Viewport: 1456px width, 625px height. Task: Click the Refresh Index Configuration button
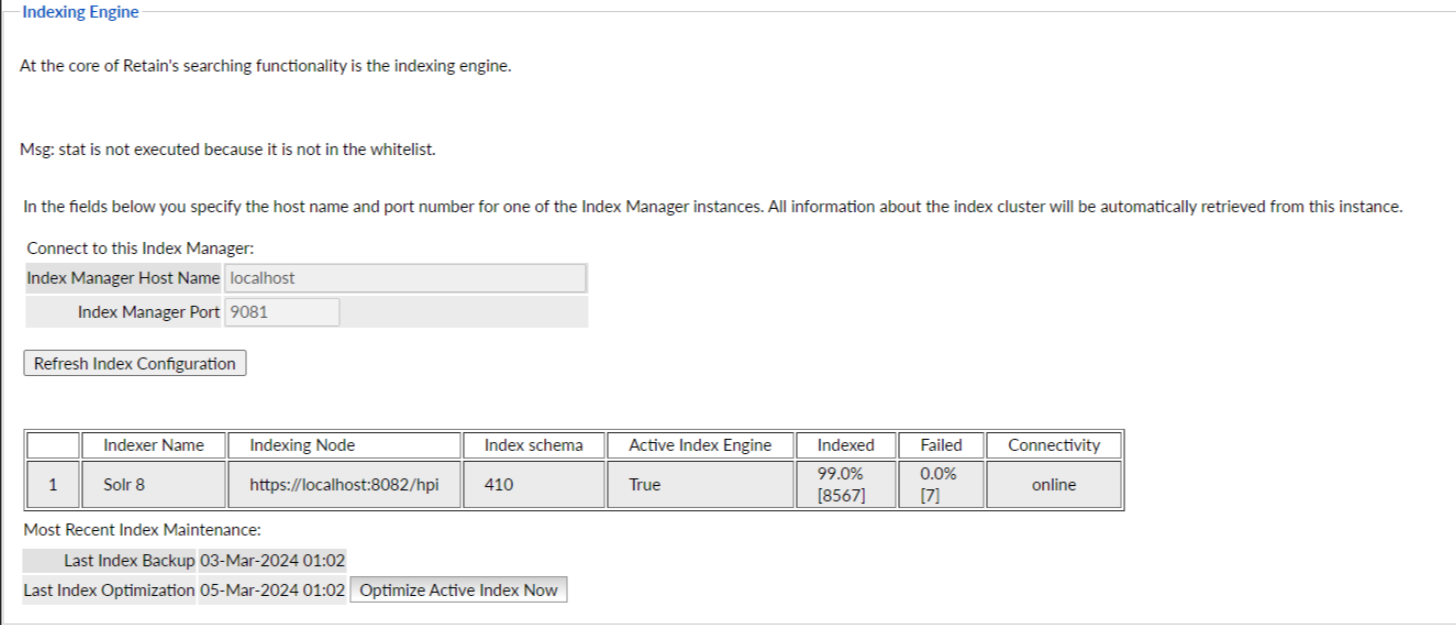(134, 364)
